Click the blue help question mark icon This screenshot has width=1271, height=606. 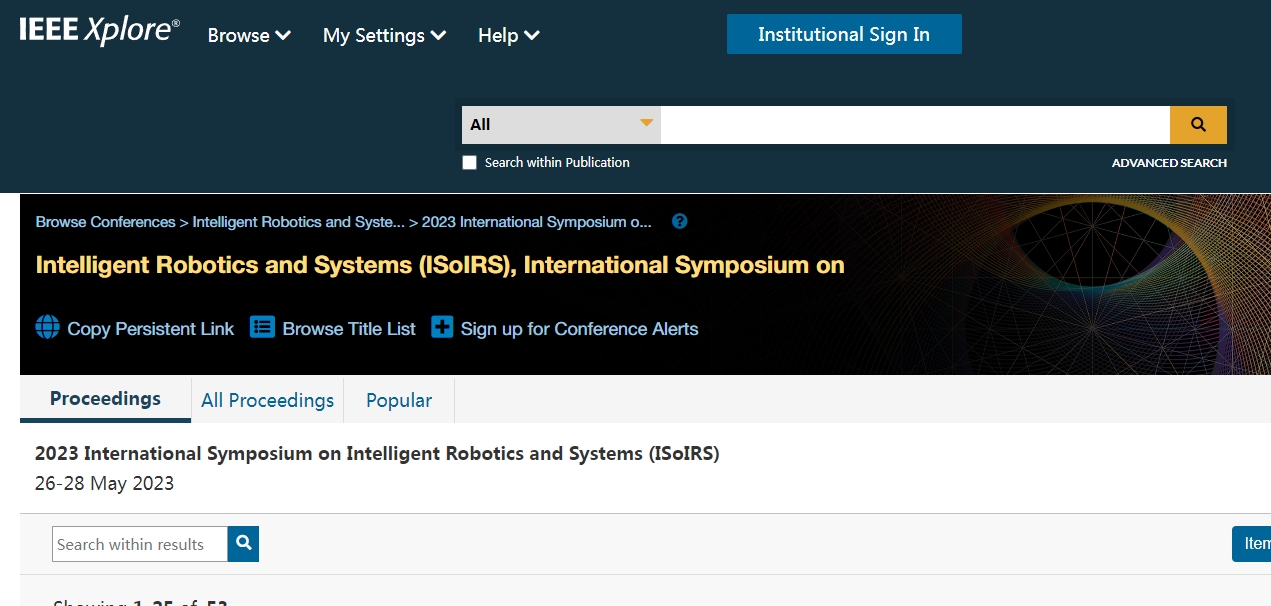680,221
